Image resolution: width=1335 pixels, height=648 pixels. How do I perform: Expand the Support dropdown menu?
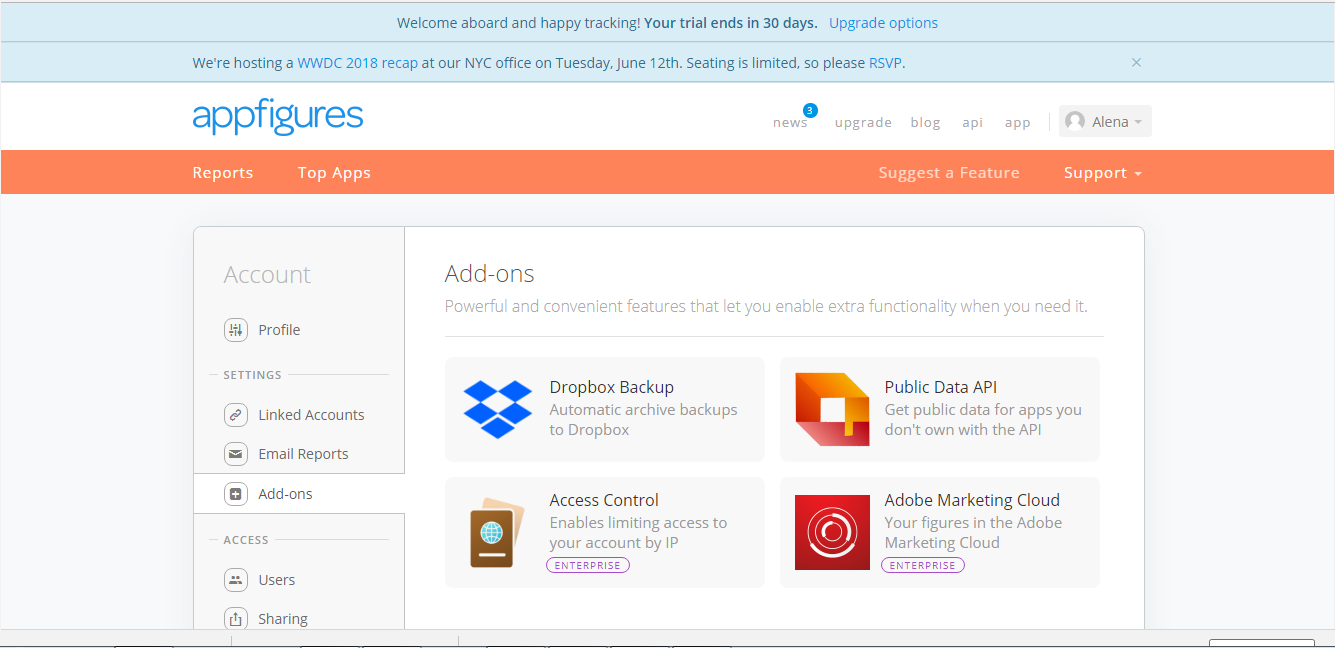tap(1102, 173)
